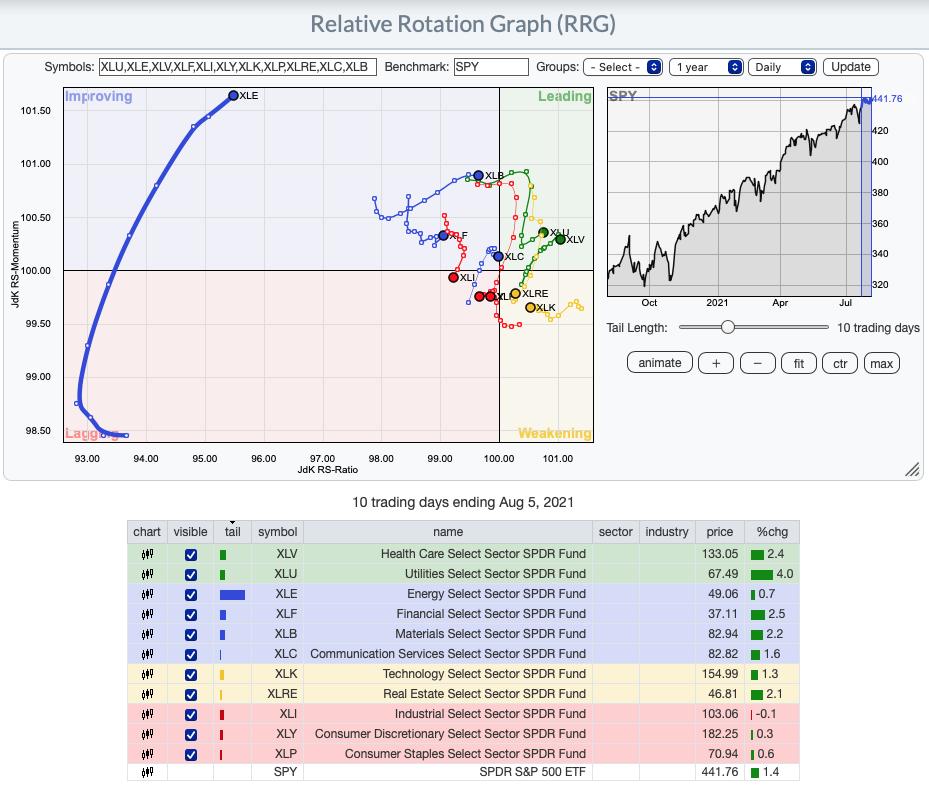Viewport: 929px width, 790px height.
Task: Focus the Benchmark input field
Action: 491,67
